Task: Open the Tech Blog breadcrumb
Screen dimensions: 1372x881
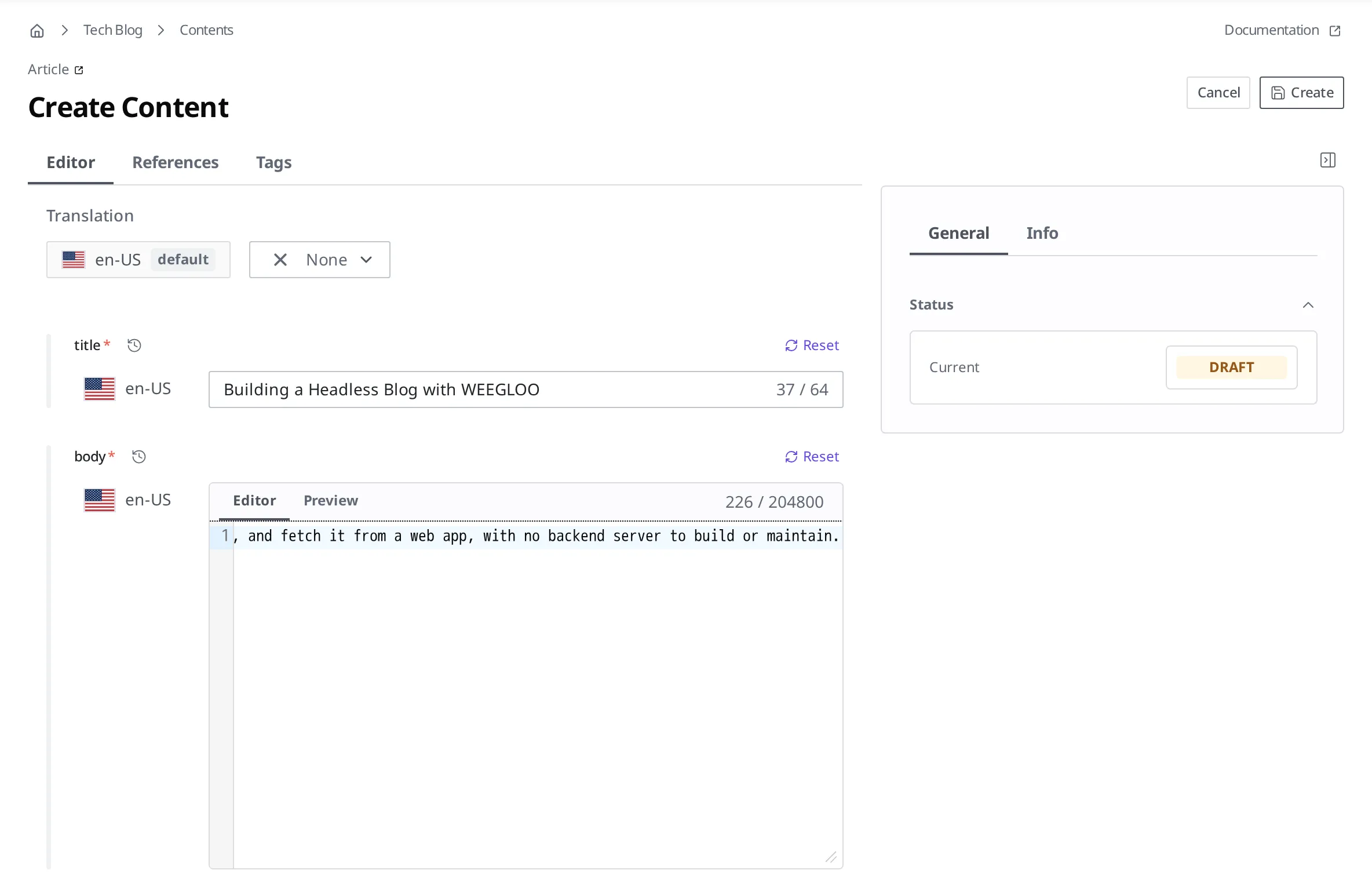Action: coord(112,30)
